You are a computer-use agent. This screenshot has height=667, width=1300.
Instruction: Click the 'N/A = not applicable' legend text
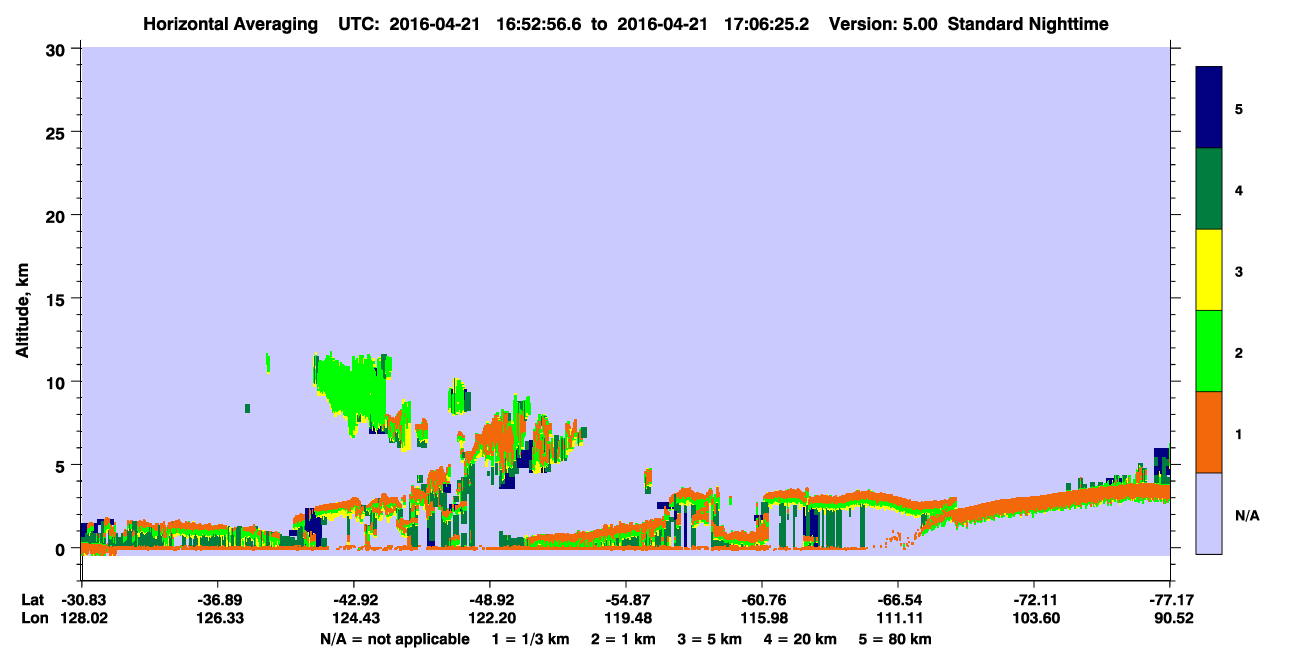395,639
